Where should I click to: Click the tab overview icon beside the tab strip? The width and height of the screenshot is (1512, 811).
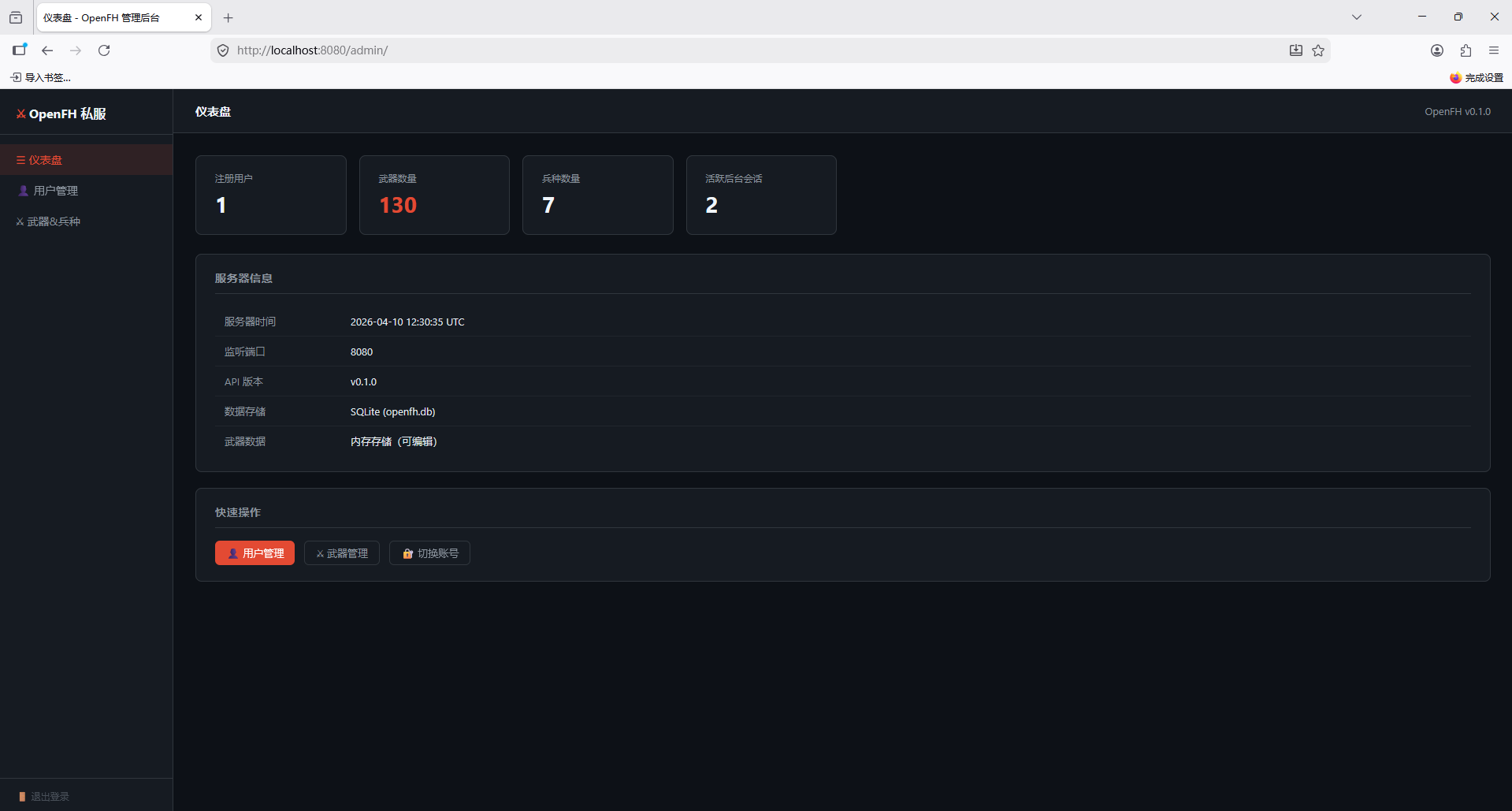click(16, 17)
